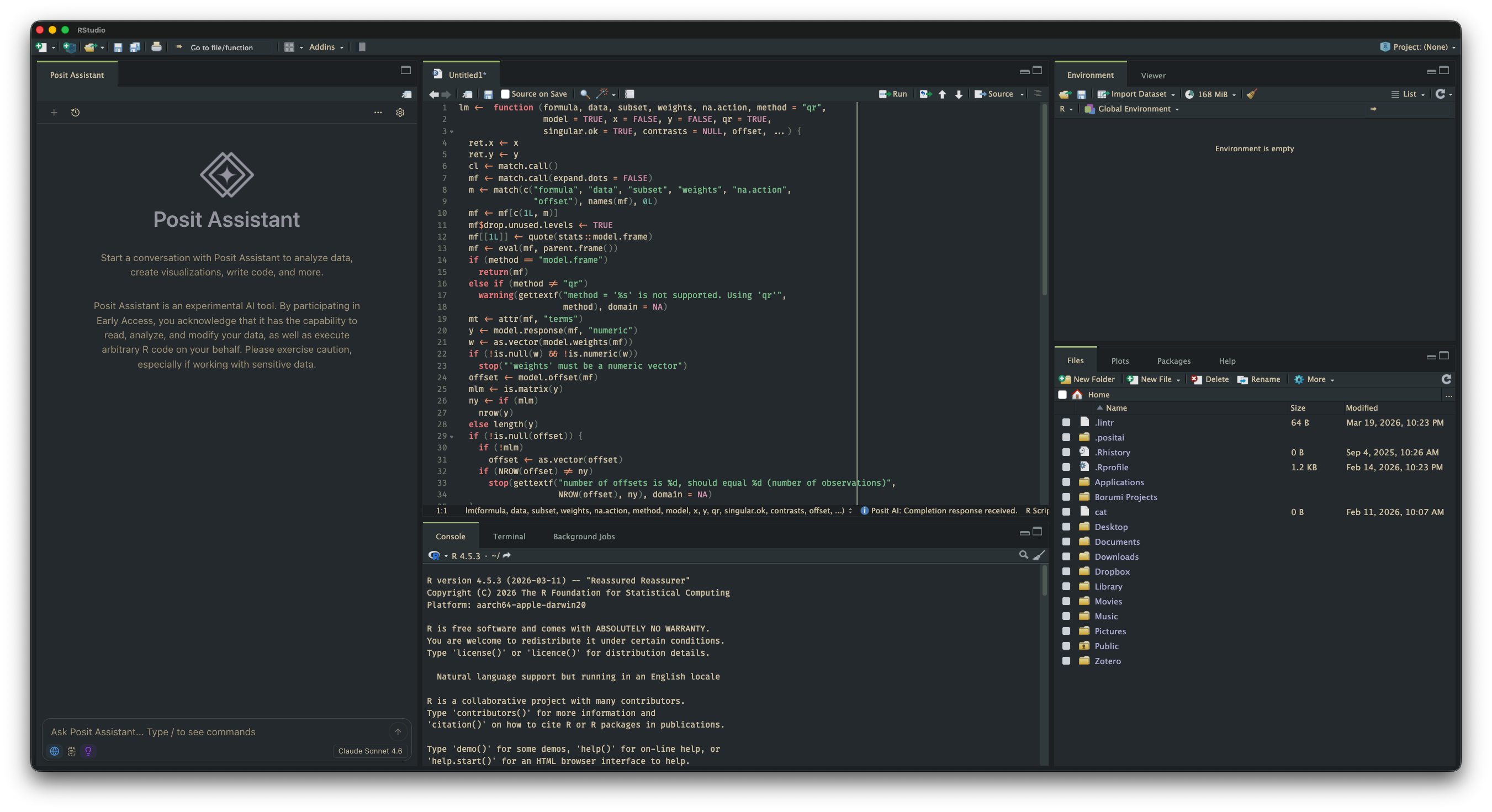The height and width of the screenshot is (812, 1492).
Task: Open the 168 MiB memory usage dropdown
Action: coord(1210,94)
